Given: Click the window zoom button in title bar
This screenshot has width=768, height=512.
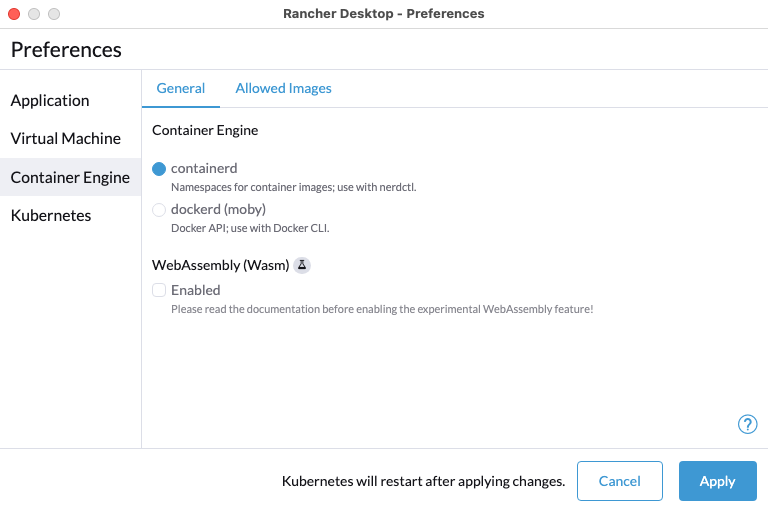Looking at the screenshot, I should (x=54, y=14).
